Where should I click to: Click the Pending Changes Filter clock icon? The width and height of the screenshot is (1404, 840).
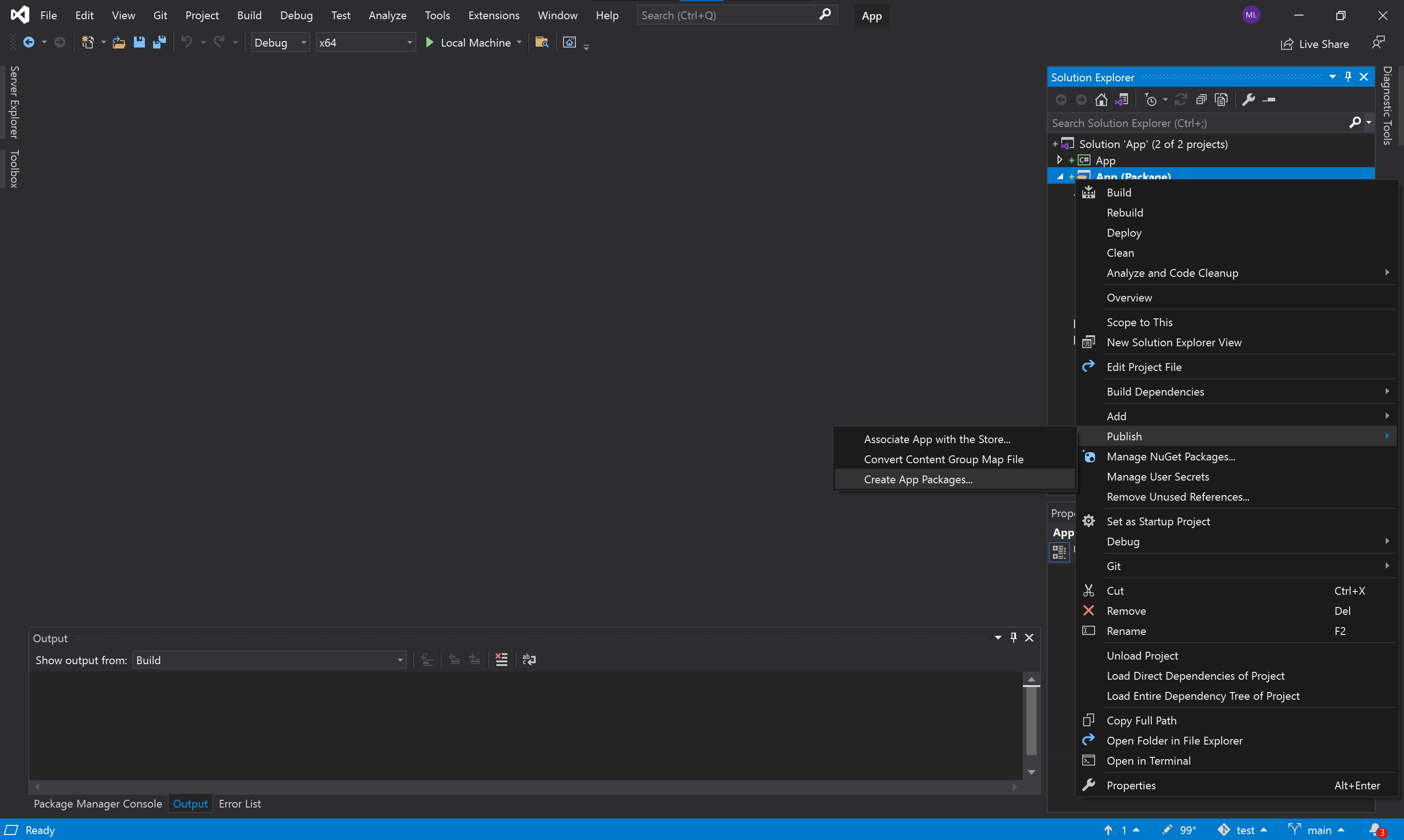tap(1151, 100)
